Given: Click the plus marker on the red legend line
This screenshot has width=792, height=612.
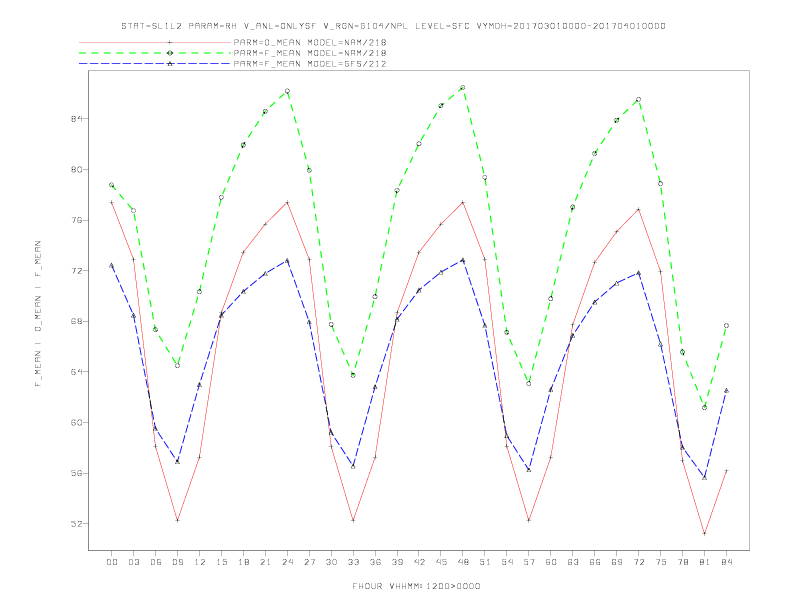Looking at the screenshot, I should (x=170, y=42).
